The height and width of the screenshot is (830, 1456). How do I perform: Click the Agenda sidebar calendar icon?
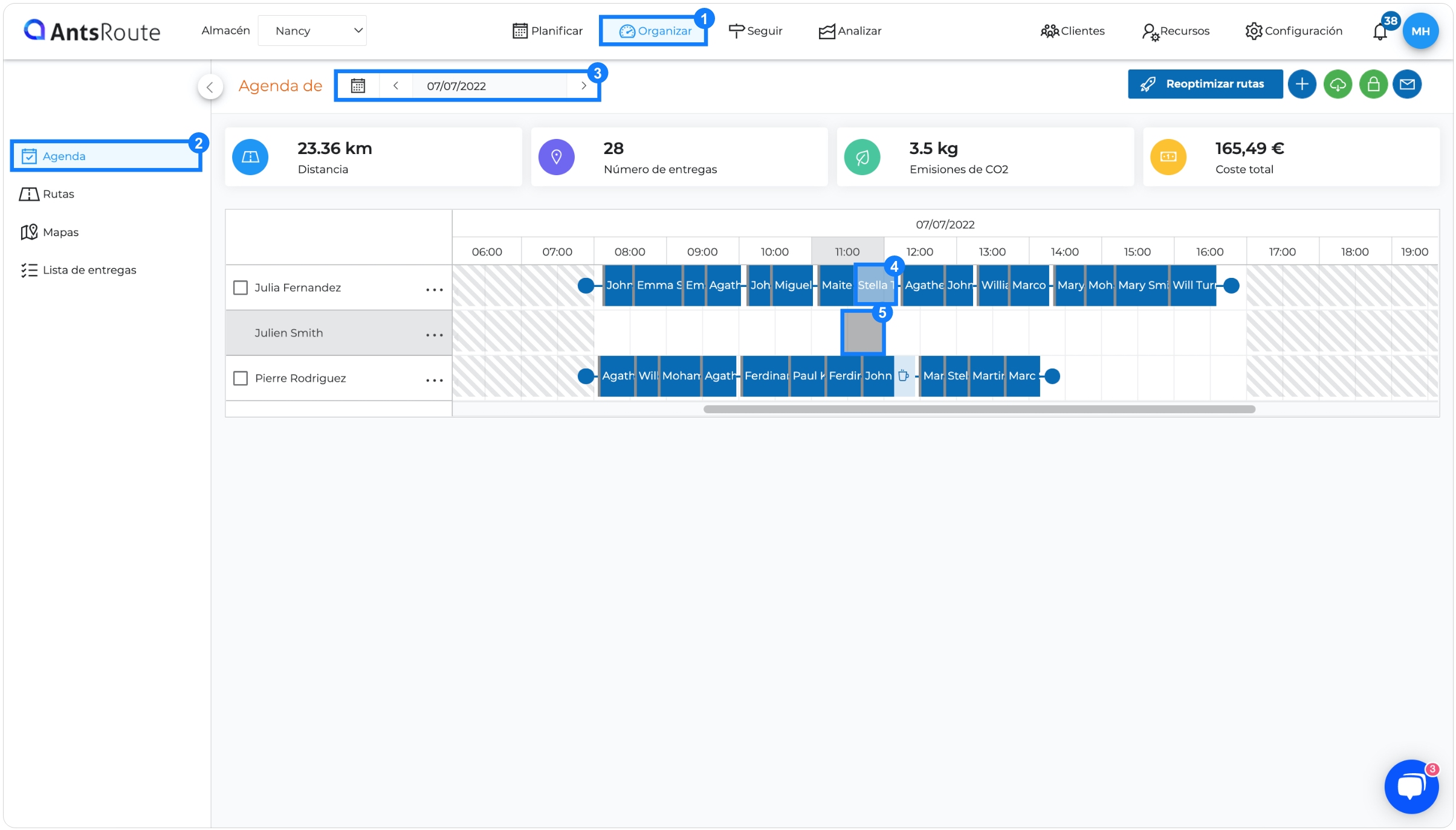(x=29, y=156)
